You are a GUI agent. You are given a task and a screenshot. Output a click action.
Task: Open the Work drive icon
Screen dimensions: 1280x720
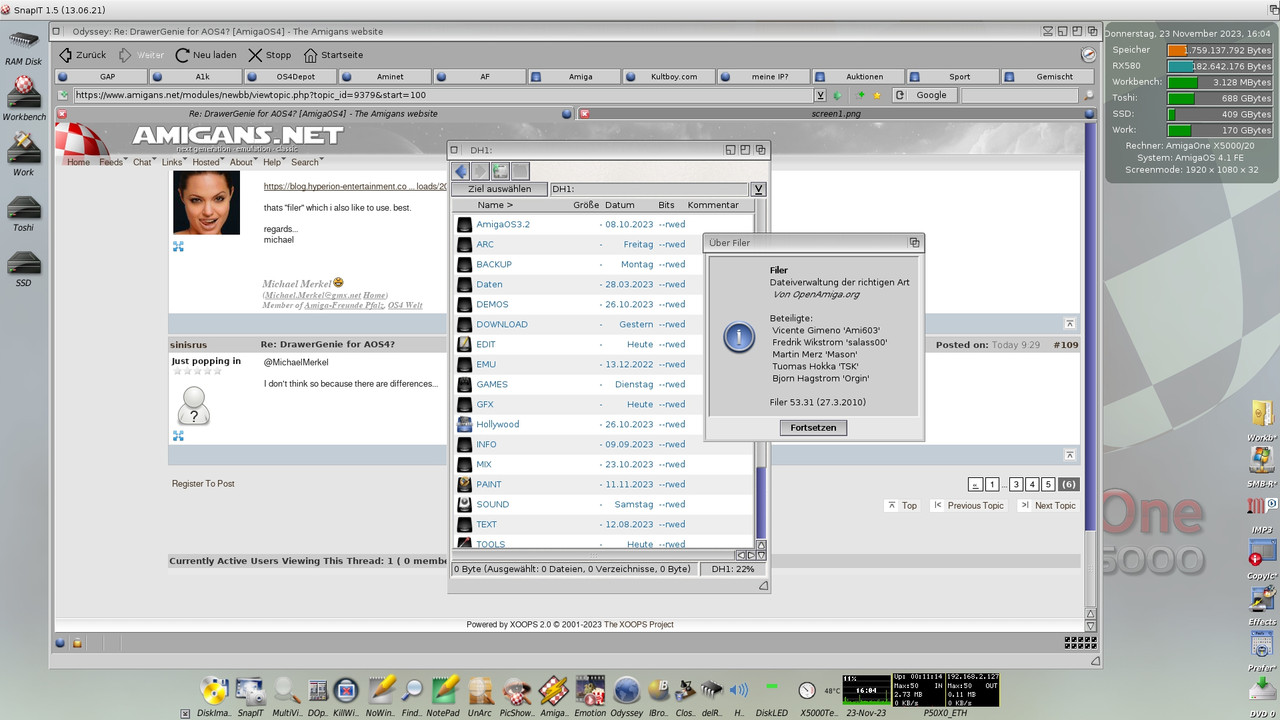[23, 154]
